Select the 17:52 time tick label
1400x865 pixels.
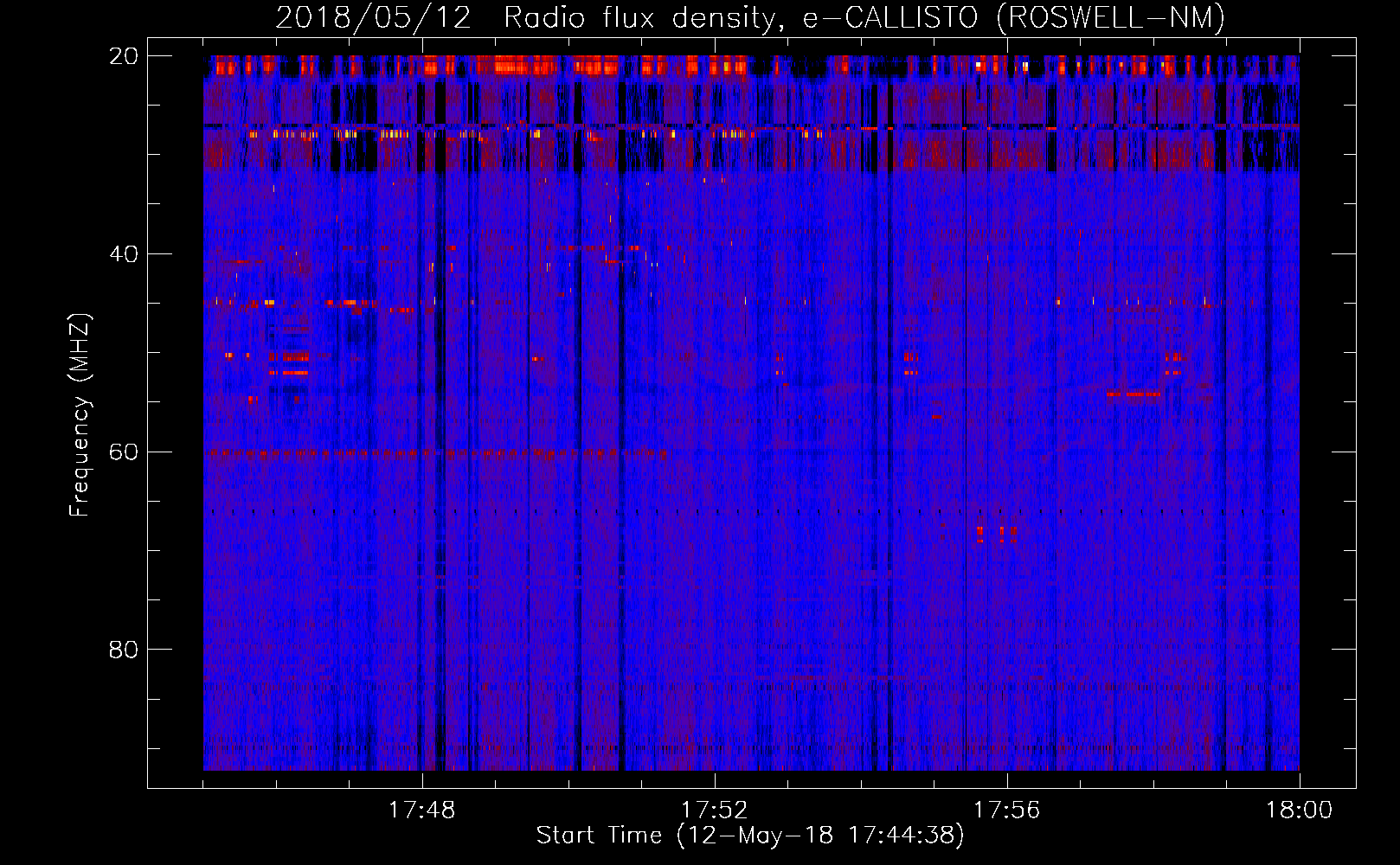pos(715,811)
